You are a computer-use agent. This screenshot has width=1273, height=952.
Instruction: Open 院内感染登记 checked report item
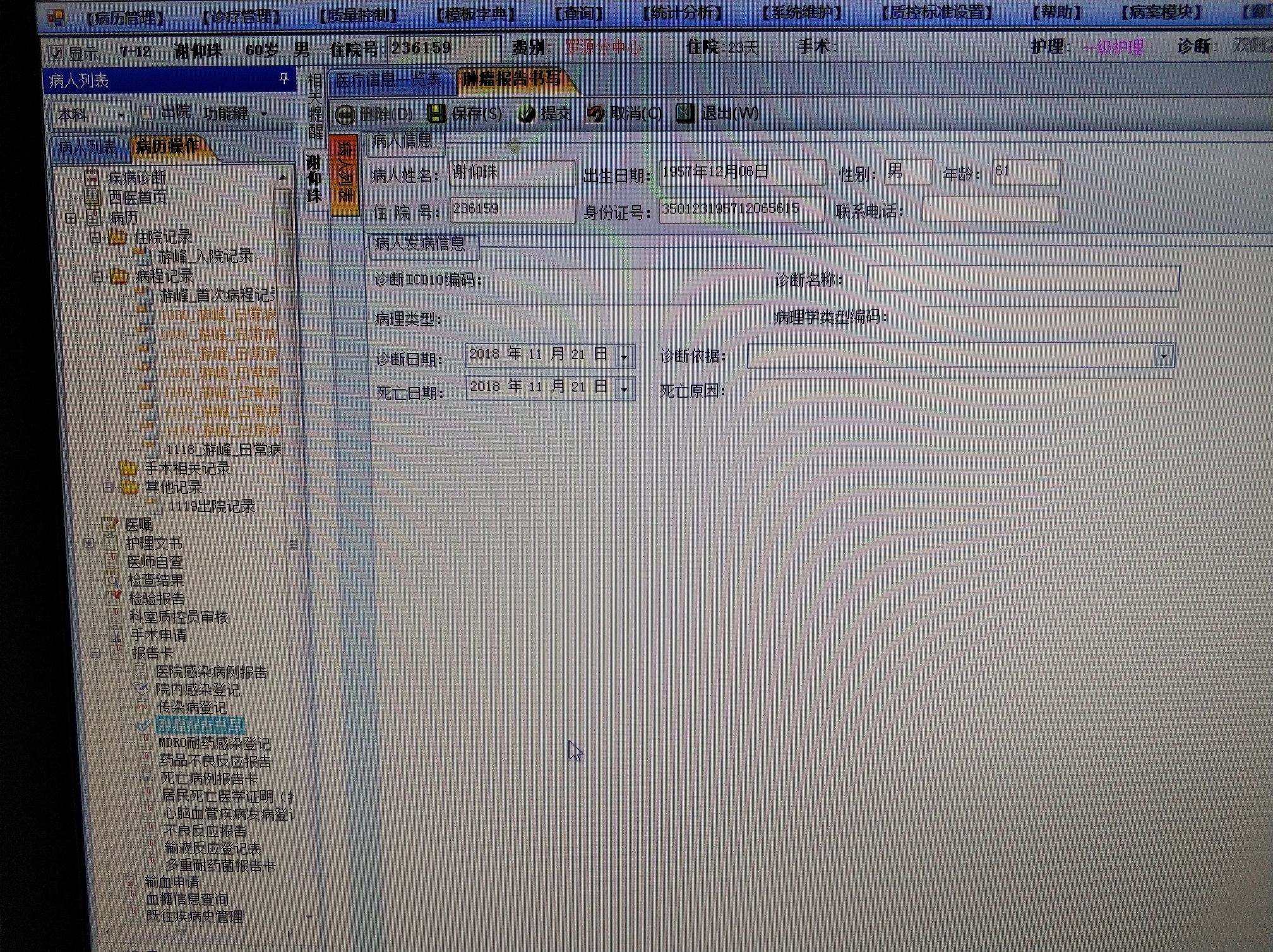click(x=198, y=689)
